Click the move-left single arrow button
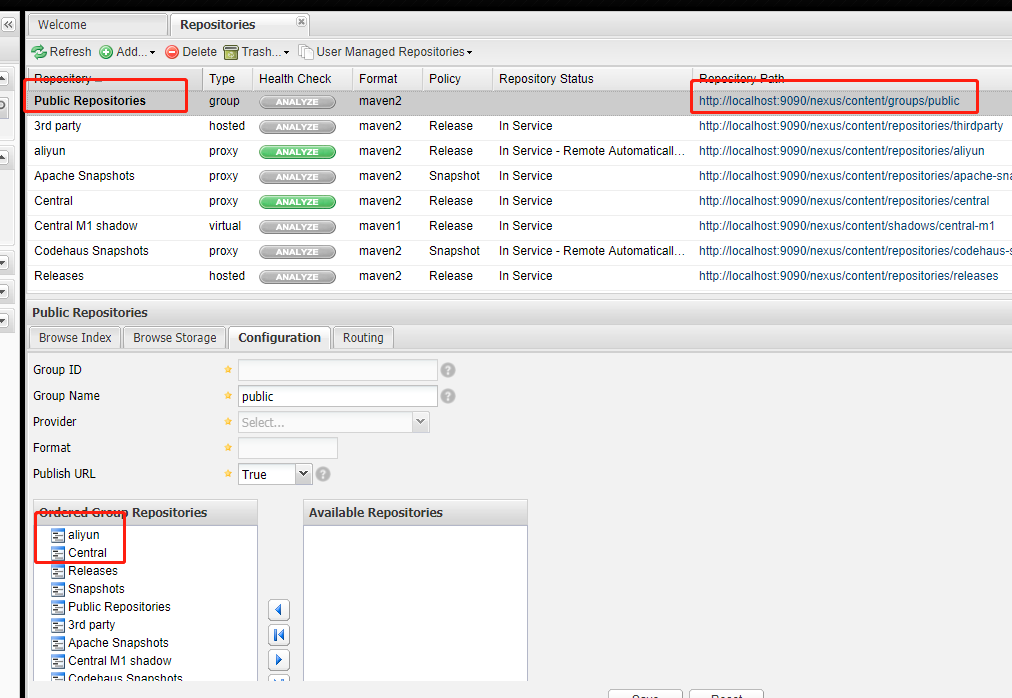Viewport: 1012px width, 698px height. coord(279,610)
